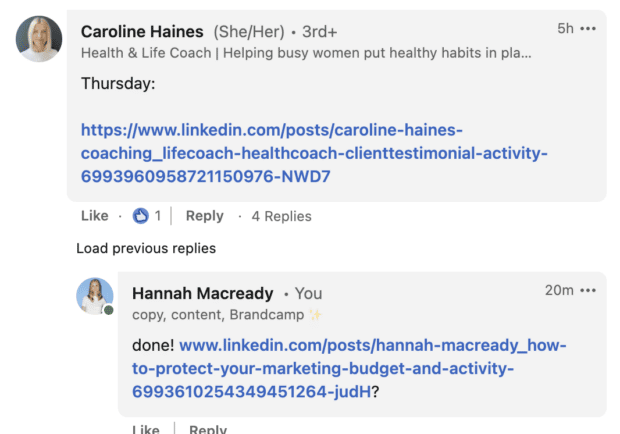Open Caroline Haines' profile name link

pos(142,31)
